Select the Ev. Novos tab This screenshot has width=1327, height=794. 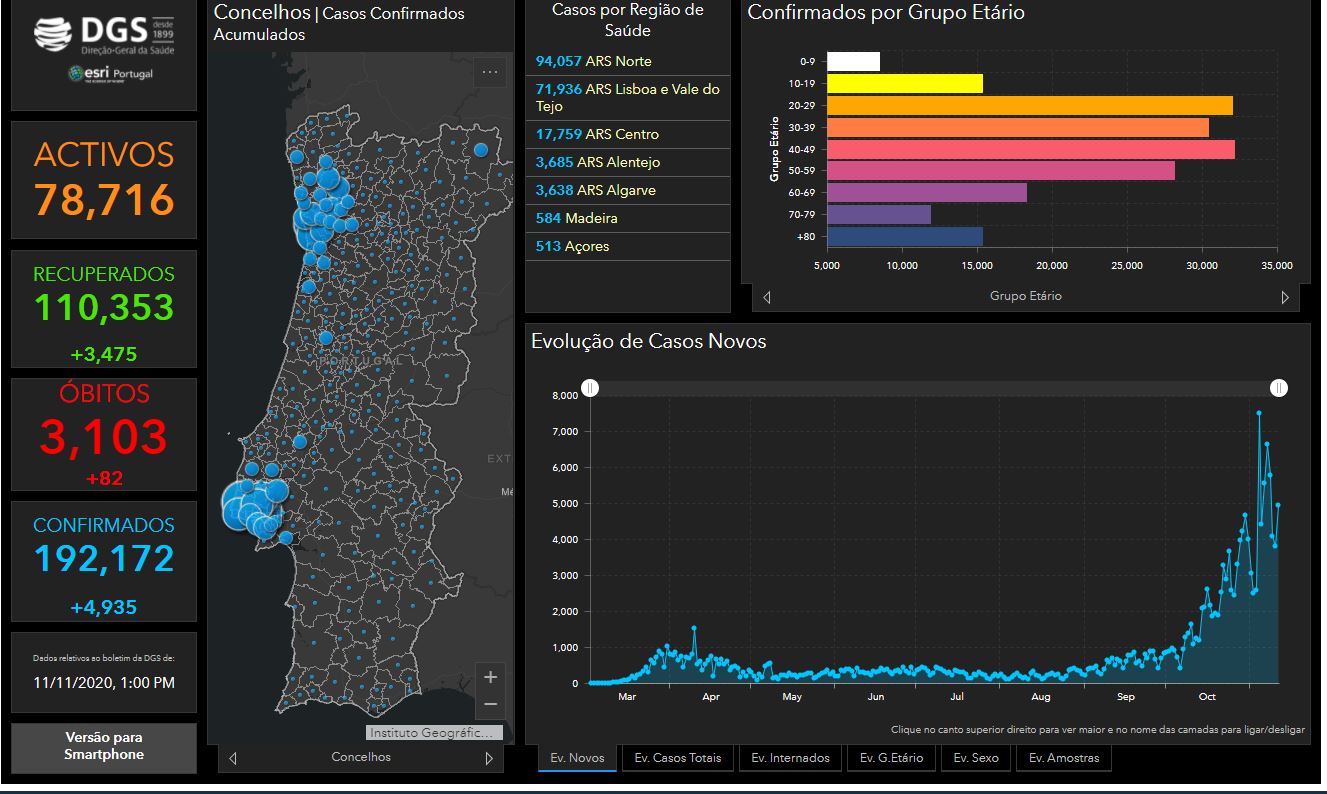coord(578,758)
